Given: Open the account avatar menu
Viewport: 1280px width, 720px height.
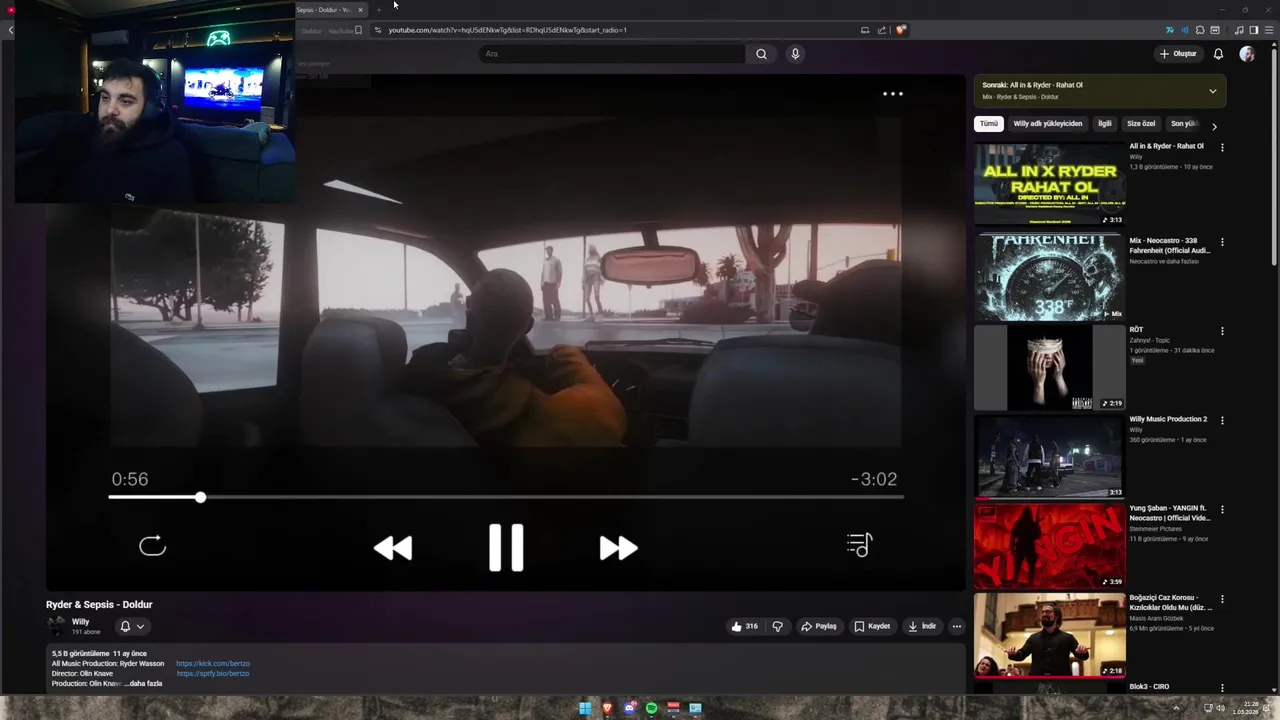Looking at the screenshot, I should tap(1247, 54).
